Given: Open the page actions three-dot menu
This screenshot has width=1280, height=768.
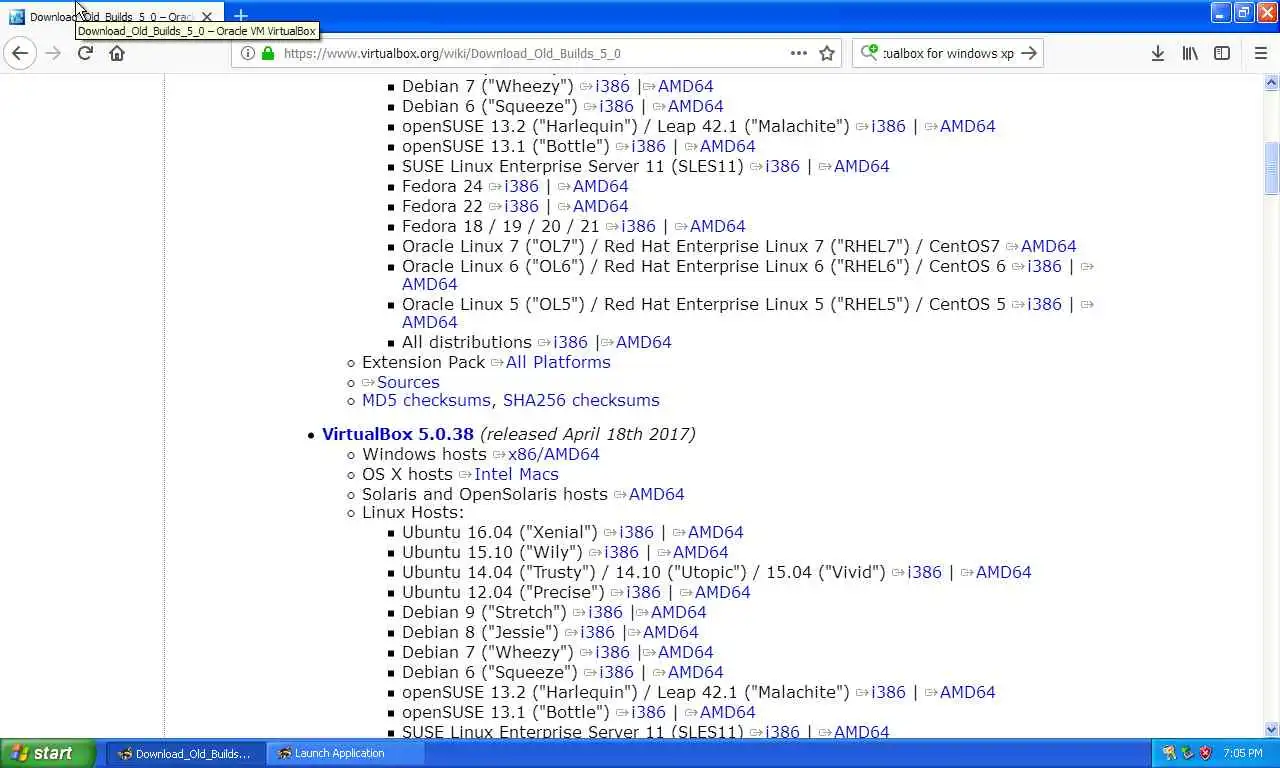Looking at the screenshot, I should (x=798, y=53).
